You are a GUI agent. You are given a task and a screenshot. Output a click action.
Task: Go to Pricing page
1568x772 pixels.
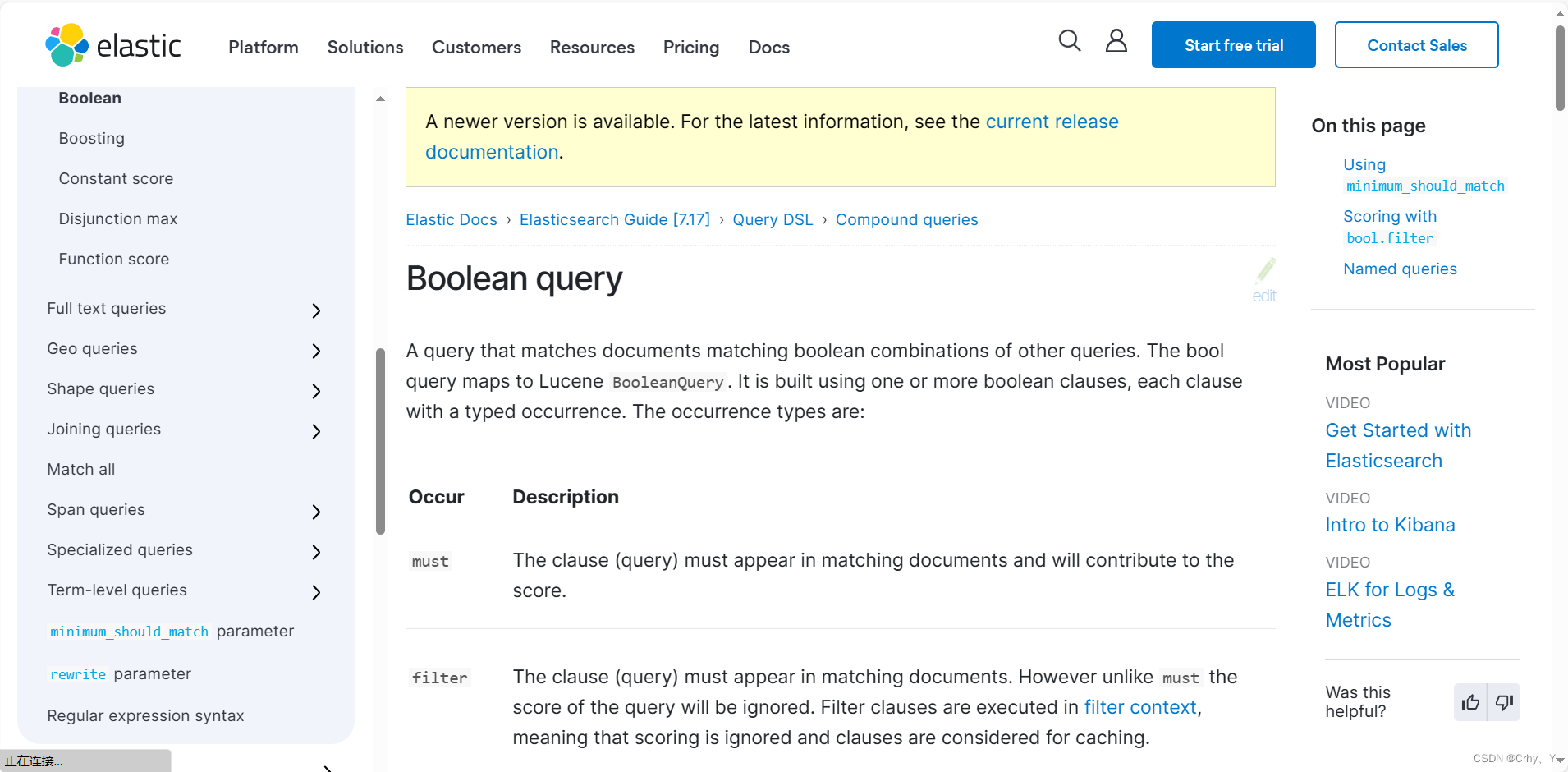point(691,47)
